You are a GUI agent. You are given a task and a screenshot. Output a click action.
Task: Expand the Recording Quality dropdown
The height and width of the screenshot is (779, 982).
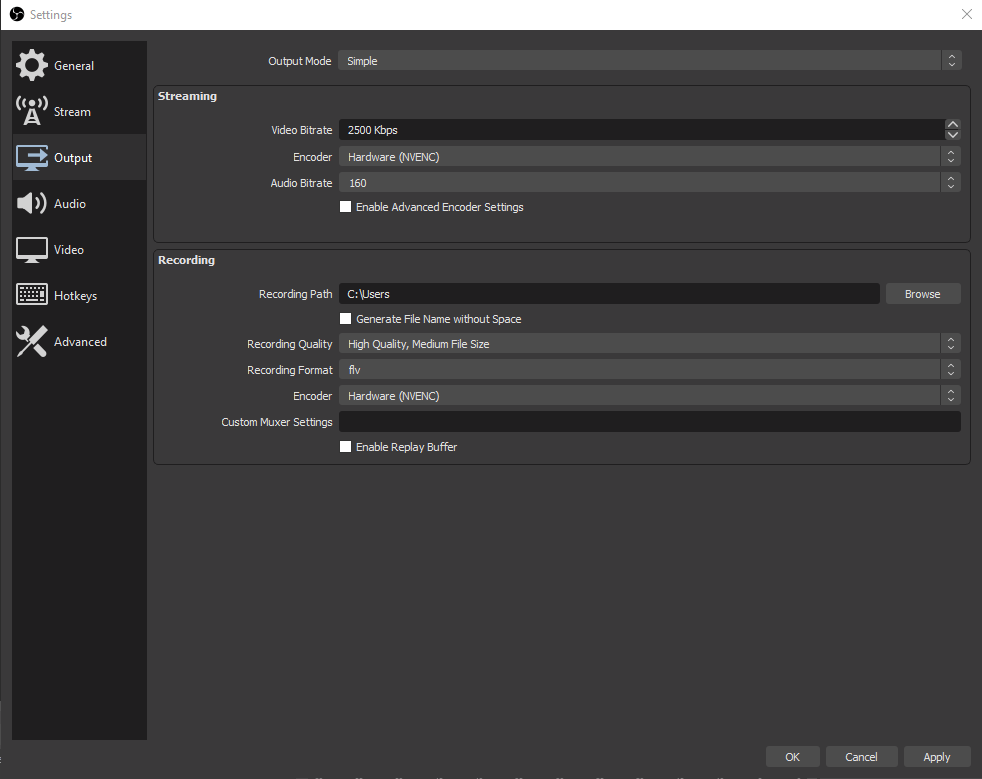pos(649,344)
